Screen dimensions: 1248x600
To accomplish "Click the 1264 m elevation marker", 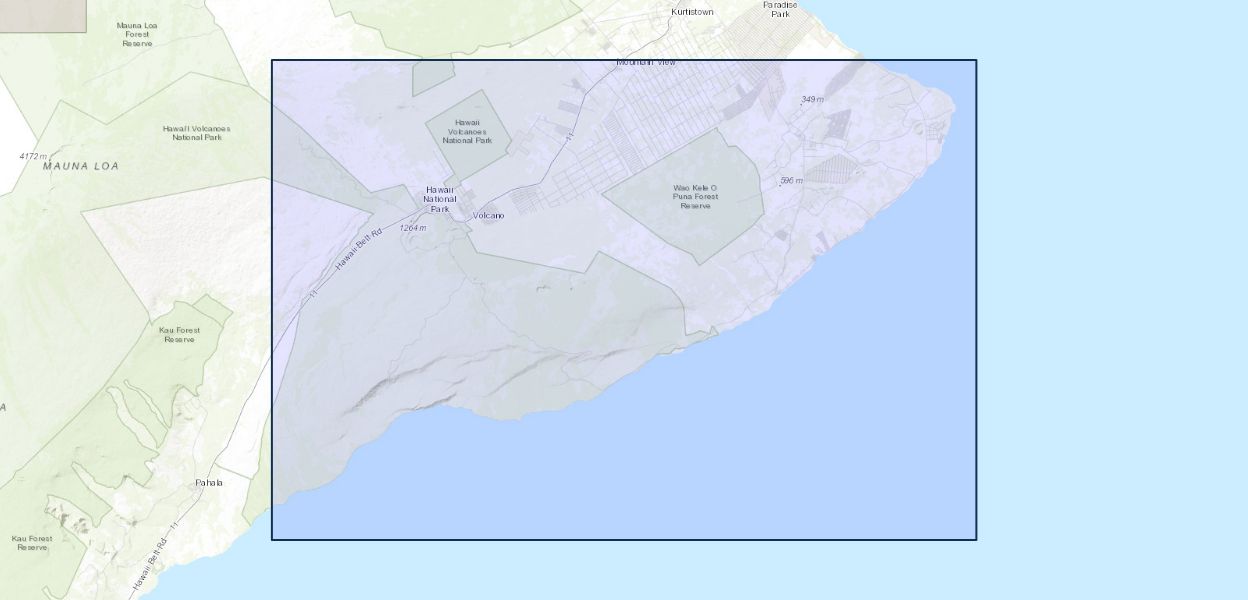I will click(413, 228).
